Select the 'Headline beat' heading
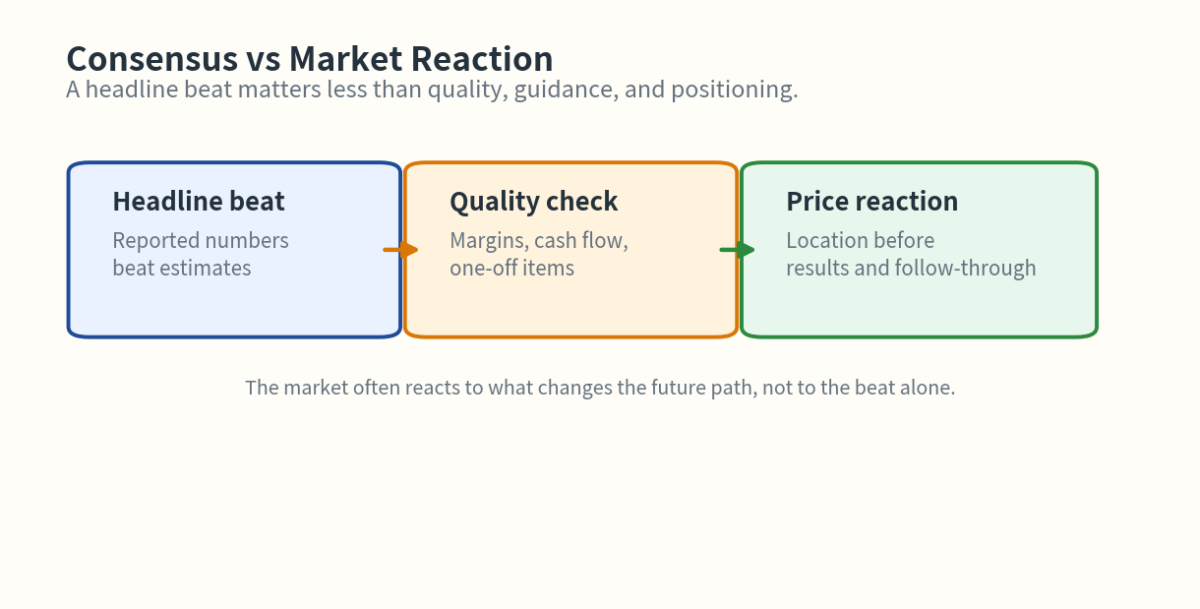The height and width of the screenshot is (609, 1200). click(198, 202)
